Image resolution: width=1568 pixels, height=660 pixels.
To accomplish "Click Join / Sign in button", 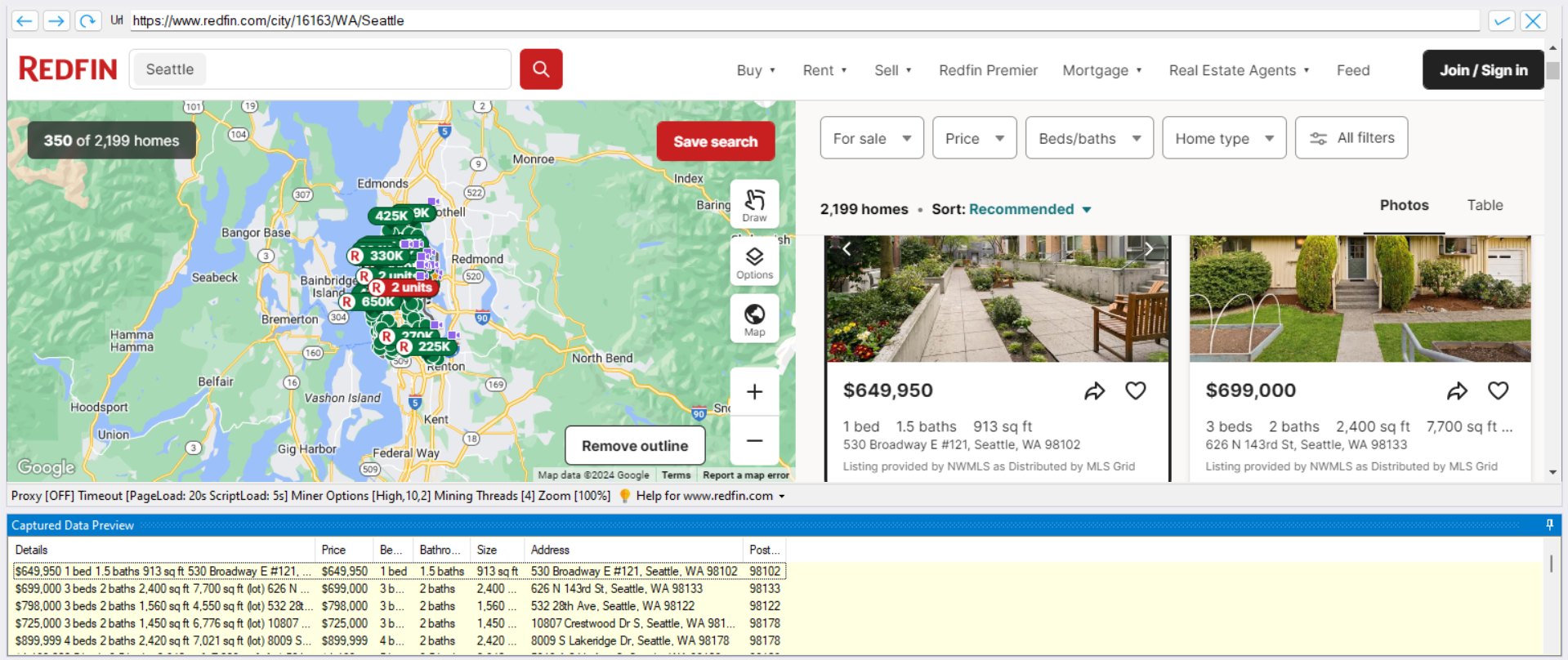I will pyautogui.click(x=1483, y=70).
